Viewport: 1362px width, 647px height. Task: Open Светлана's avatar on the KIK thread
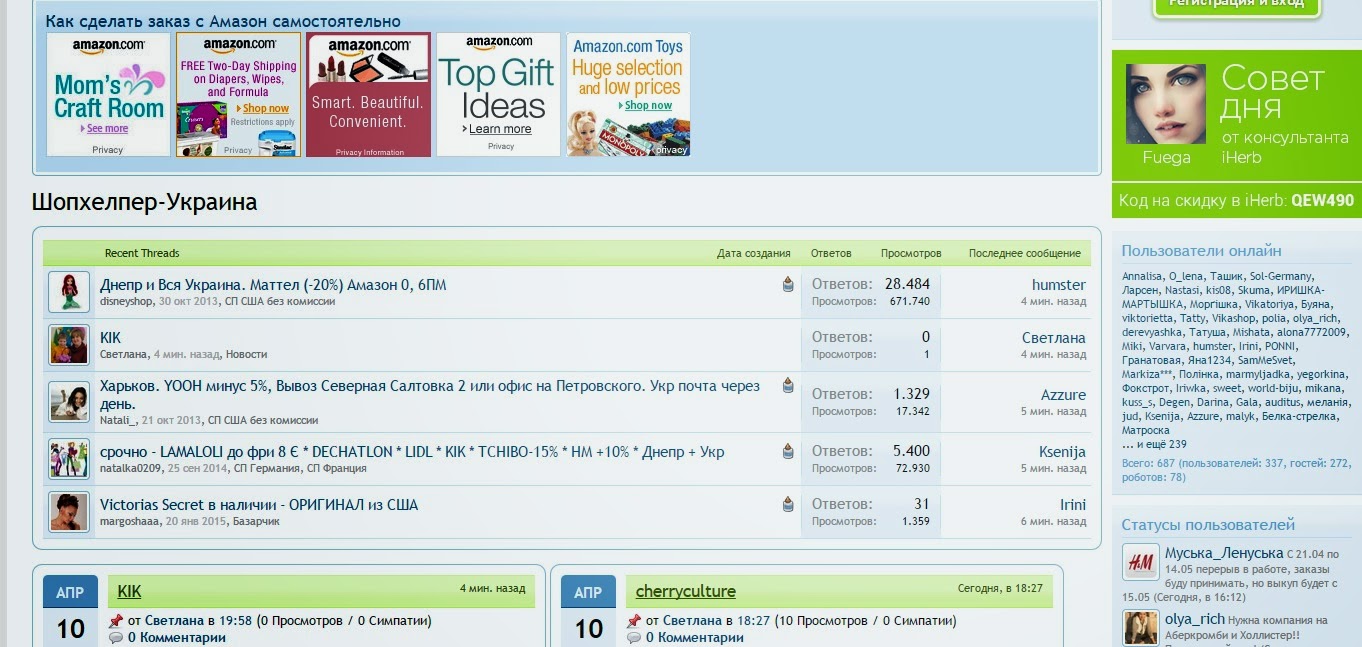pos(69,345)
